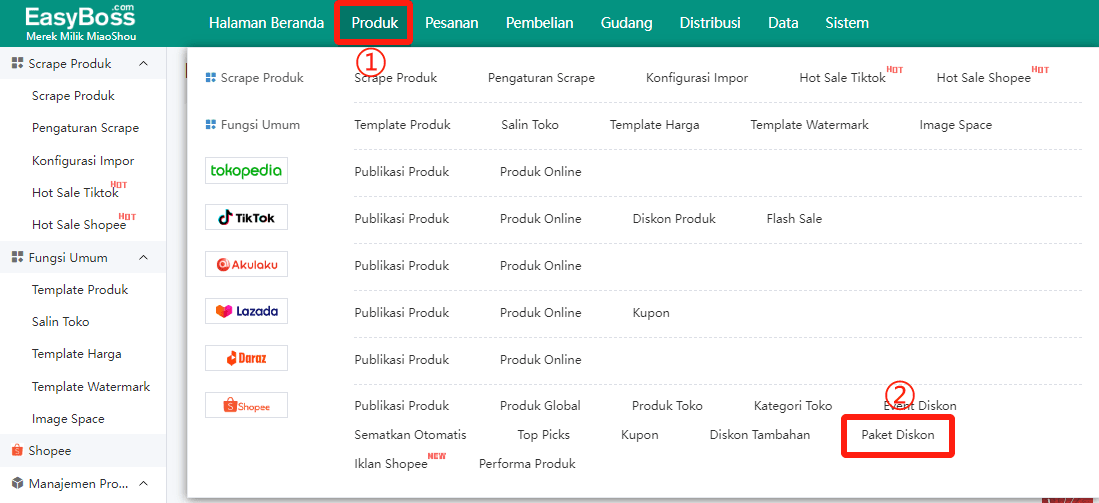Click the TikTok platform logo
Screen dimensions: 1099x503
tap(246, 217)
